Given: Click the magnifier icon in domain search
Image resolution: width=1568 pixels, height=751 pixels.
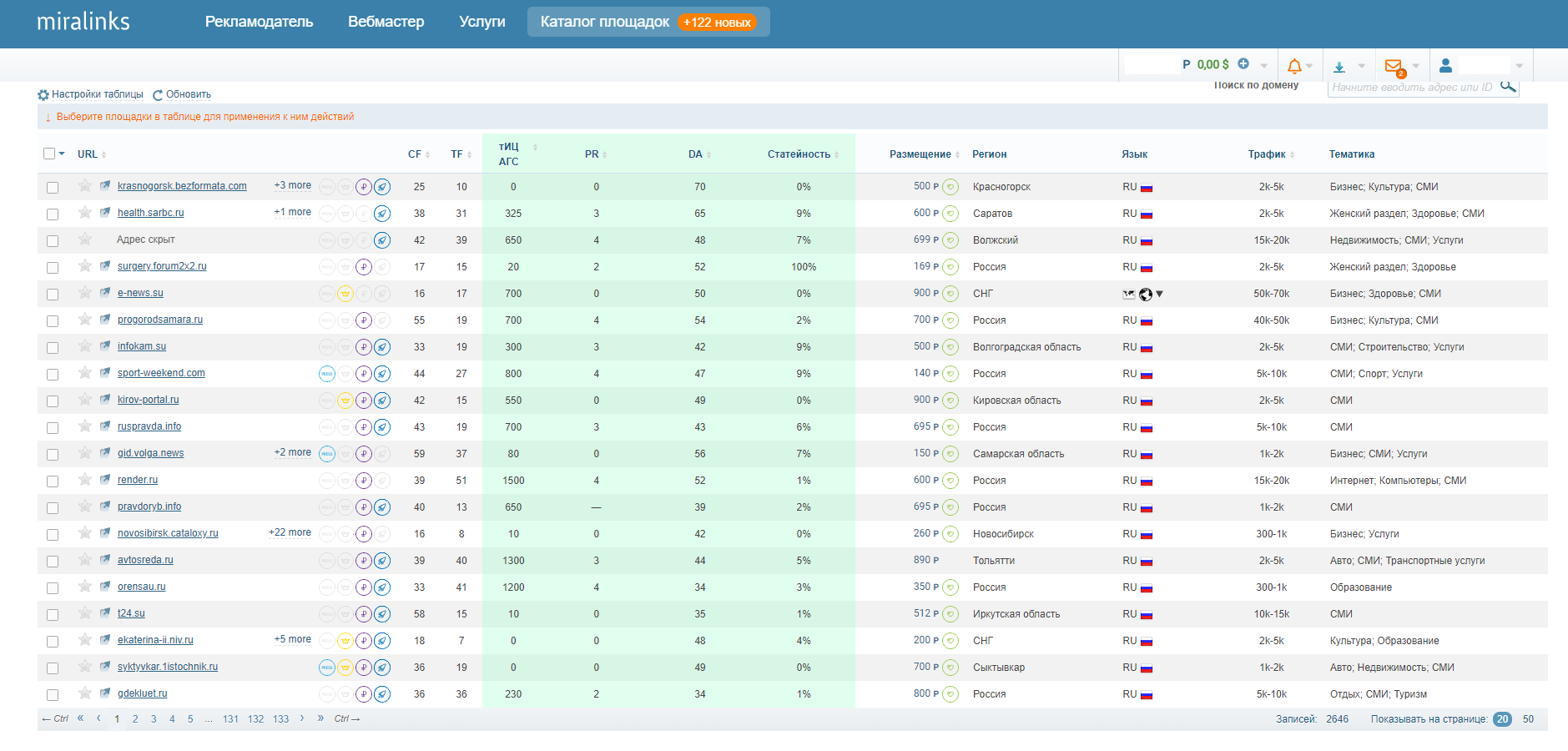Looking at the screenshot, I should point(1507,86).
